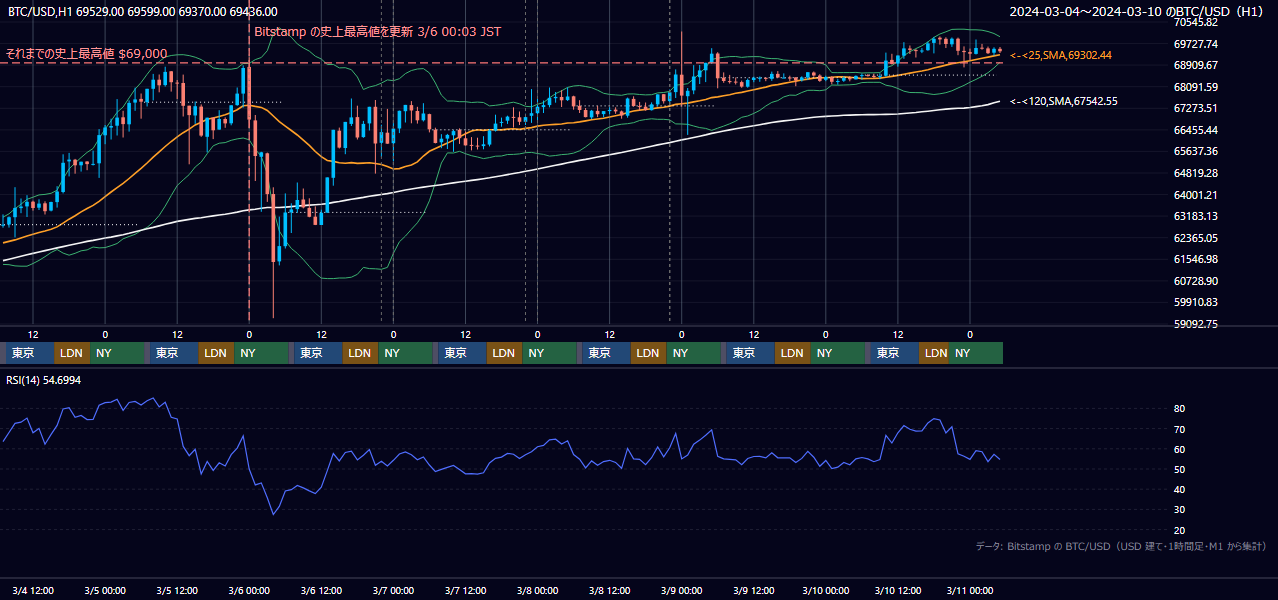Select RSI scale level 70
The height and width of the screenshot is (600, 1278).
pos(1180,429)
